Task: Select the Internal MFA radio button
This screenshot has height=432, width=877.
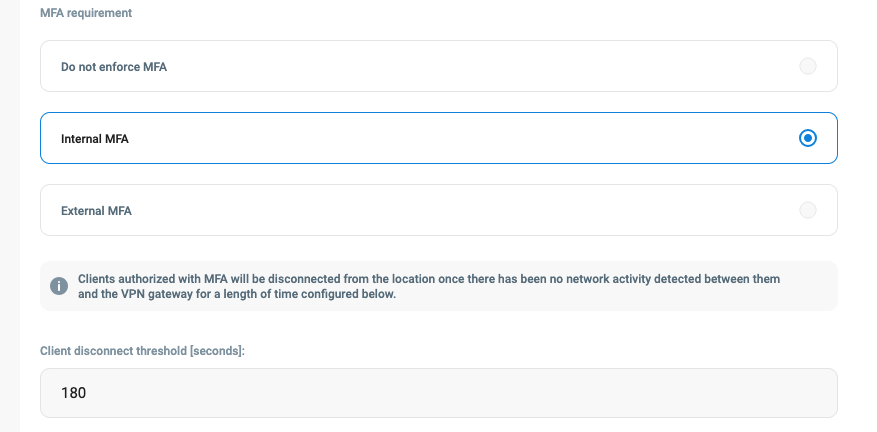Action: [x=808, y=138]
